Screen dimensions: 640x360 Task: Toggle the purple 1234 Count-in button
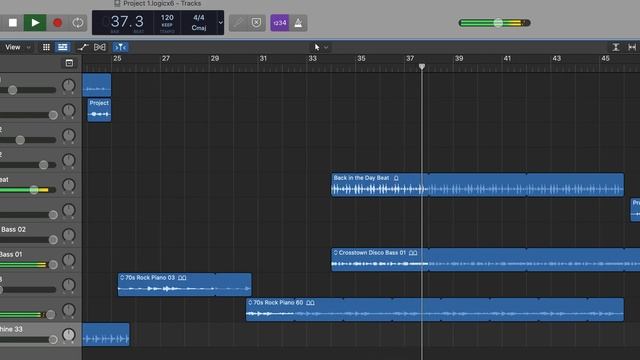click(280, 23)
